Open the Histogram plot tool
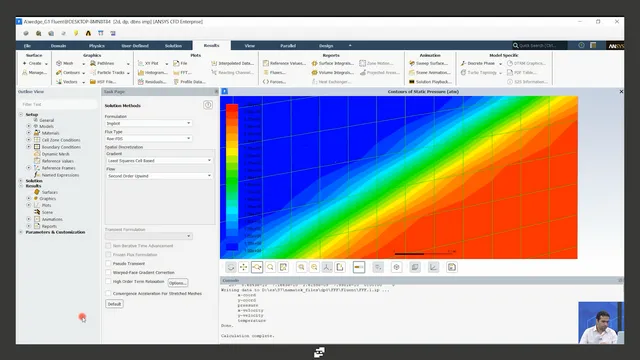Image resolution: width=640 pixels, height=360 pixels. [x=153, y=73]
